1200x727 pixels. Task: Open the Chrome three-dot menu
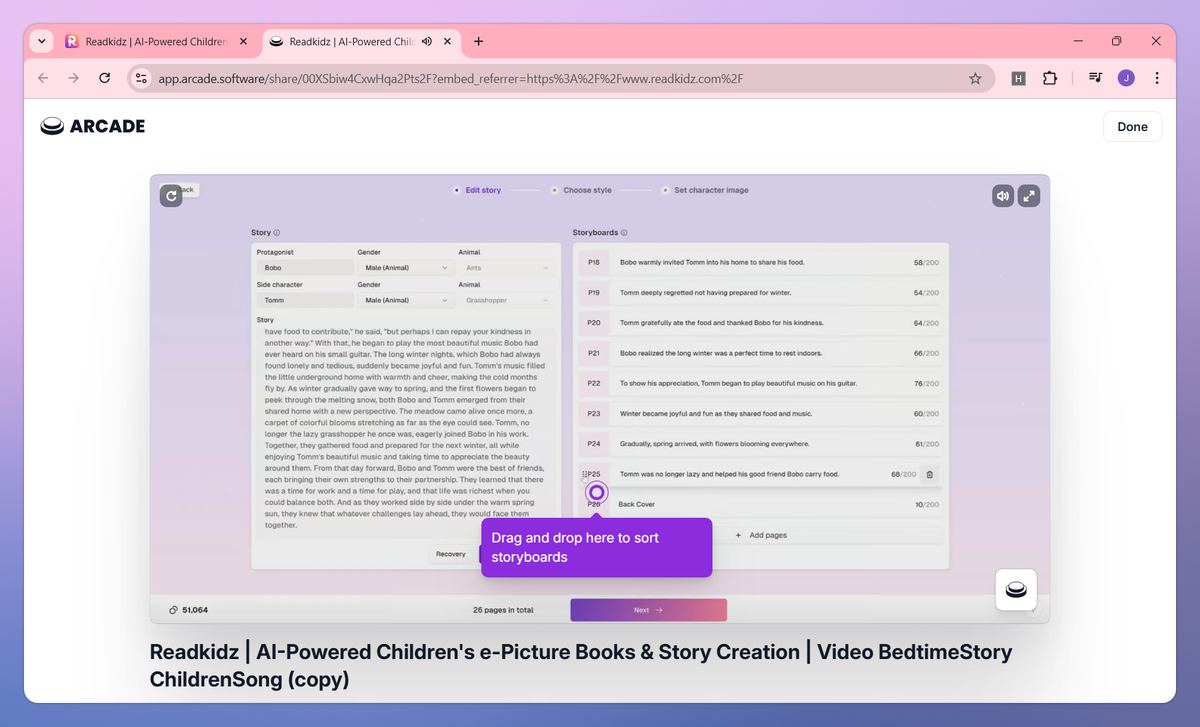click(x=1157, y=78)
